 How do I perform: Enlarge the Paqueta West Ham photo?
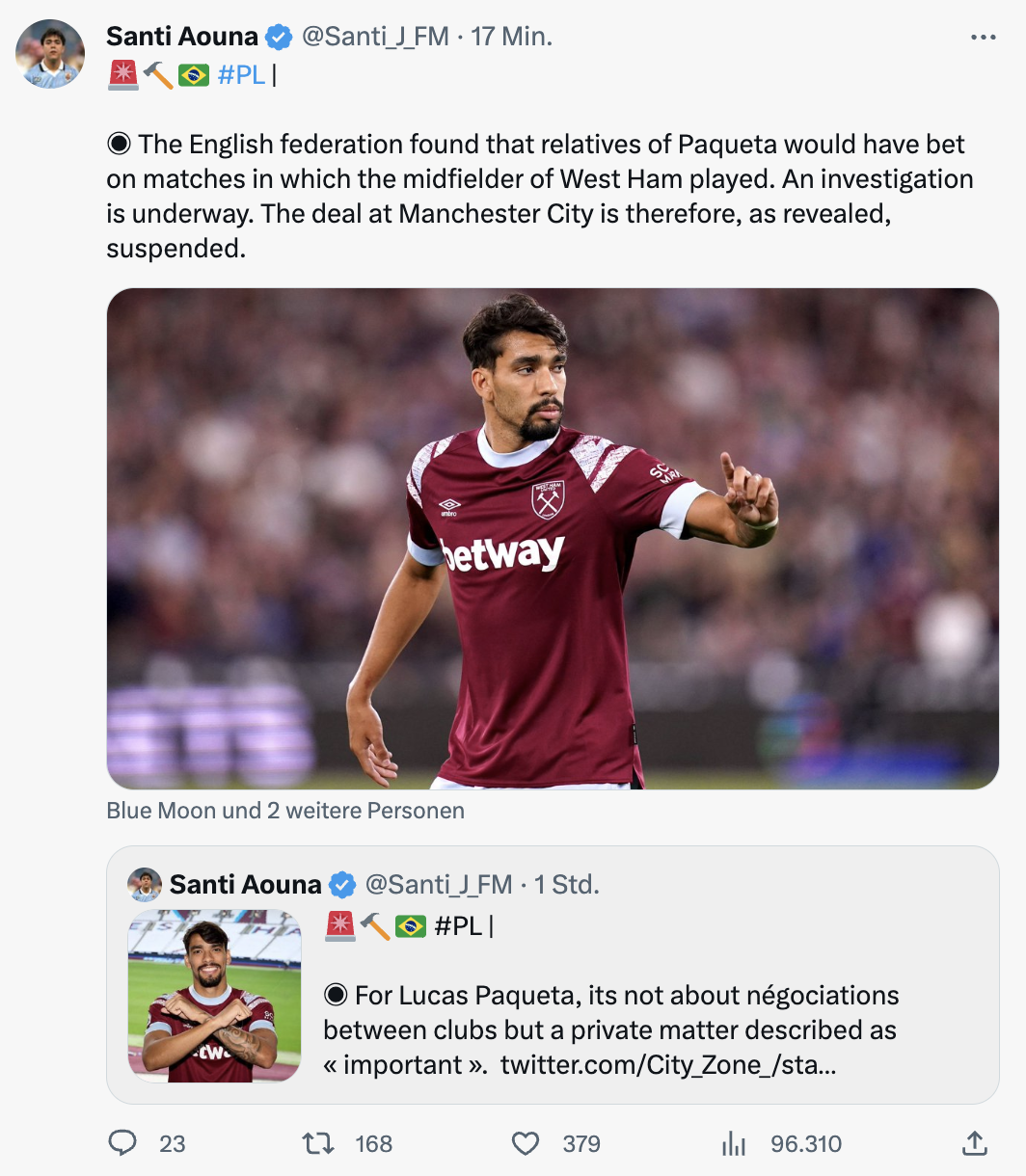(553, 538)
